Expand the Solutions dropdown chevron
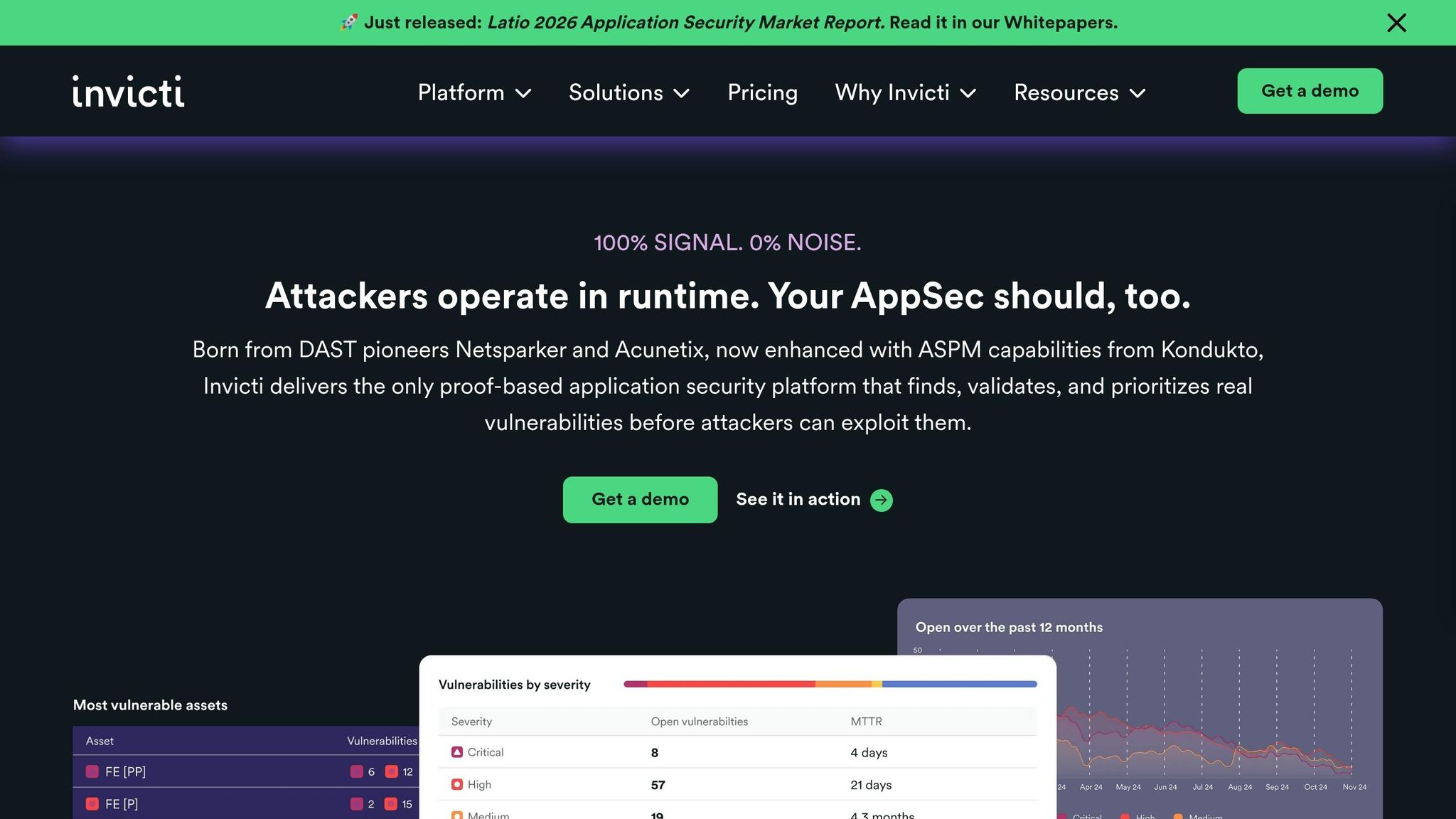This screenshot has height=819, width=1456. point(681,93)
